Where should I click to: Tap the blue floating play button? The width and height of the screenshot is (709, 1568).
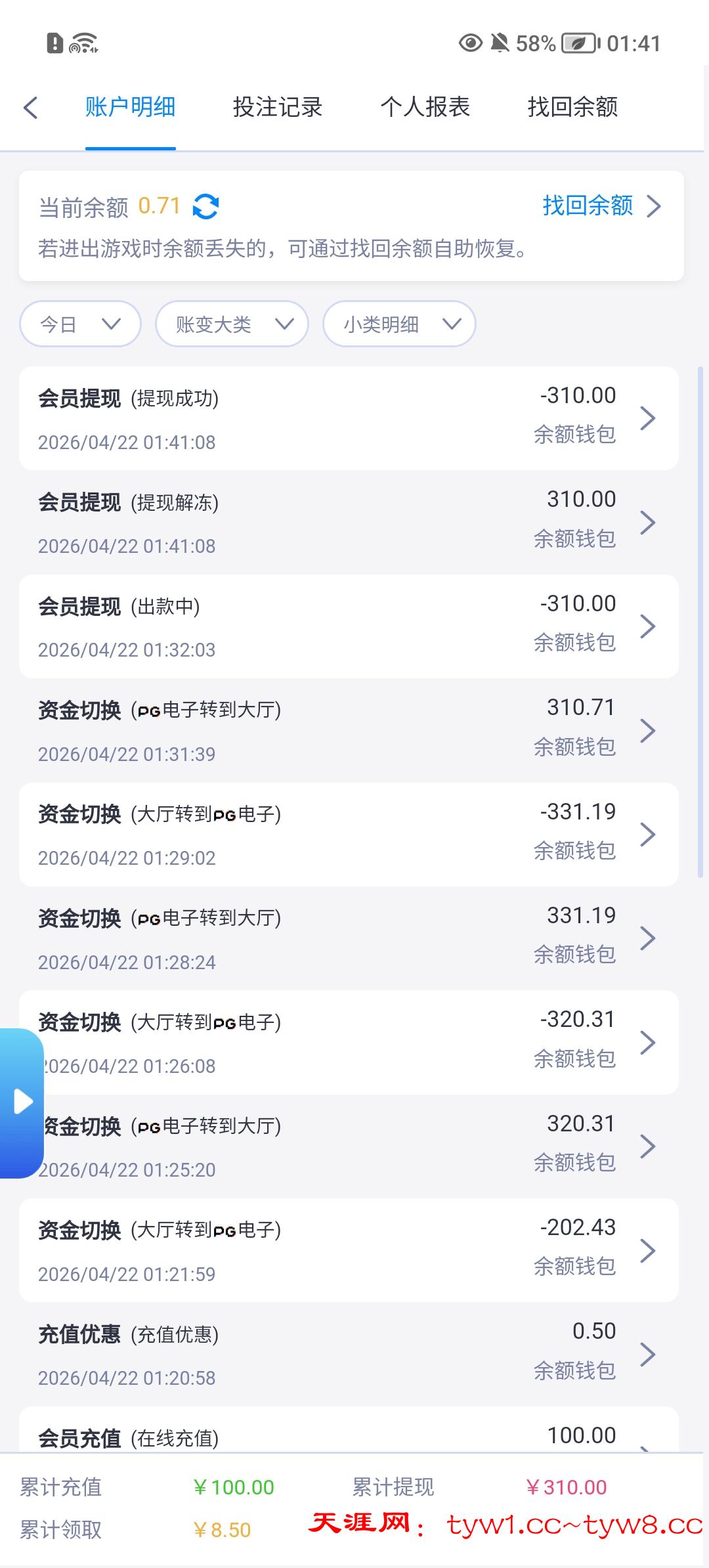pos(22,1101)
